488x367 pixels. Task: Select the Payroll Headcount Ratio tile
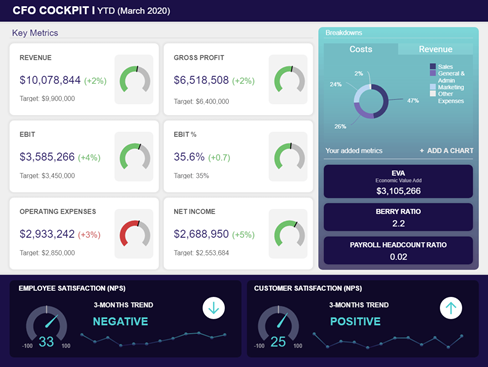[x=398, y=250]
